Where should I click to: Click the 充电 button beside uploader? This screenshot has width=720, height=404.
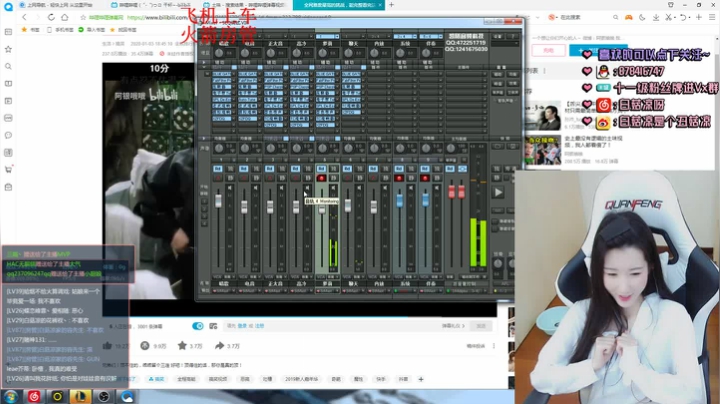tap(548, 50)
